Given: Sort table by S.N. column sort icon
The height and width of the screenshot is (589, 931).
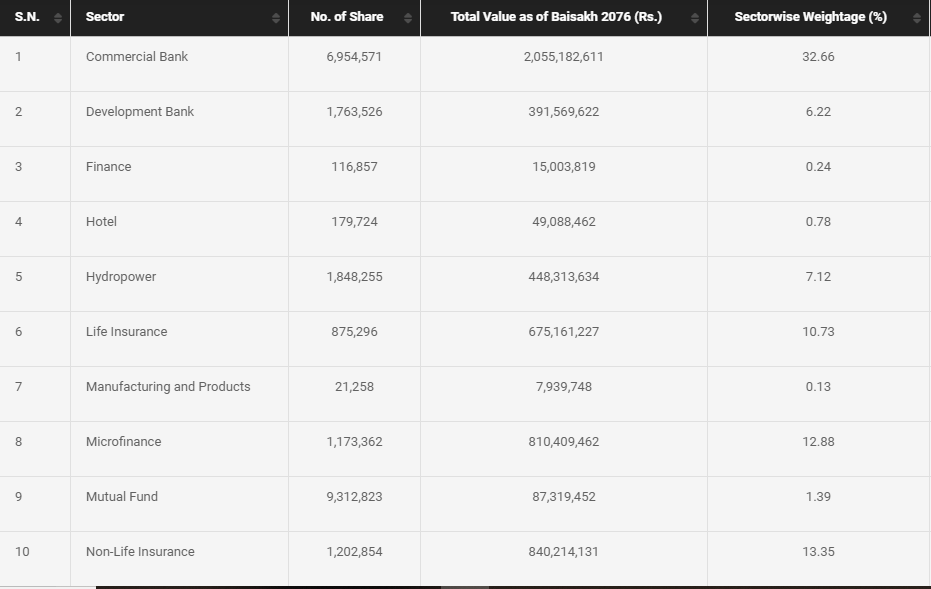Looking at the screenshot, I should pos(58,18).
